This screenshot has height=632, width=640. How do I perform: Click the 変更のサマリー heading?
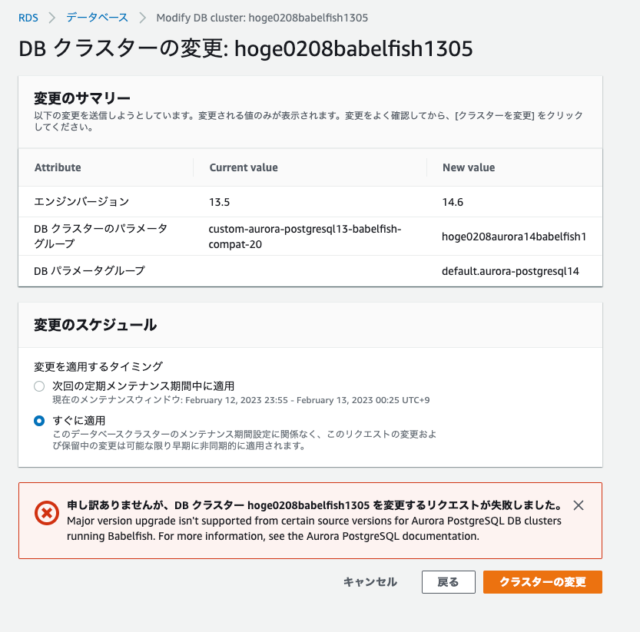click(82, 98)
